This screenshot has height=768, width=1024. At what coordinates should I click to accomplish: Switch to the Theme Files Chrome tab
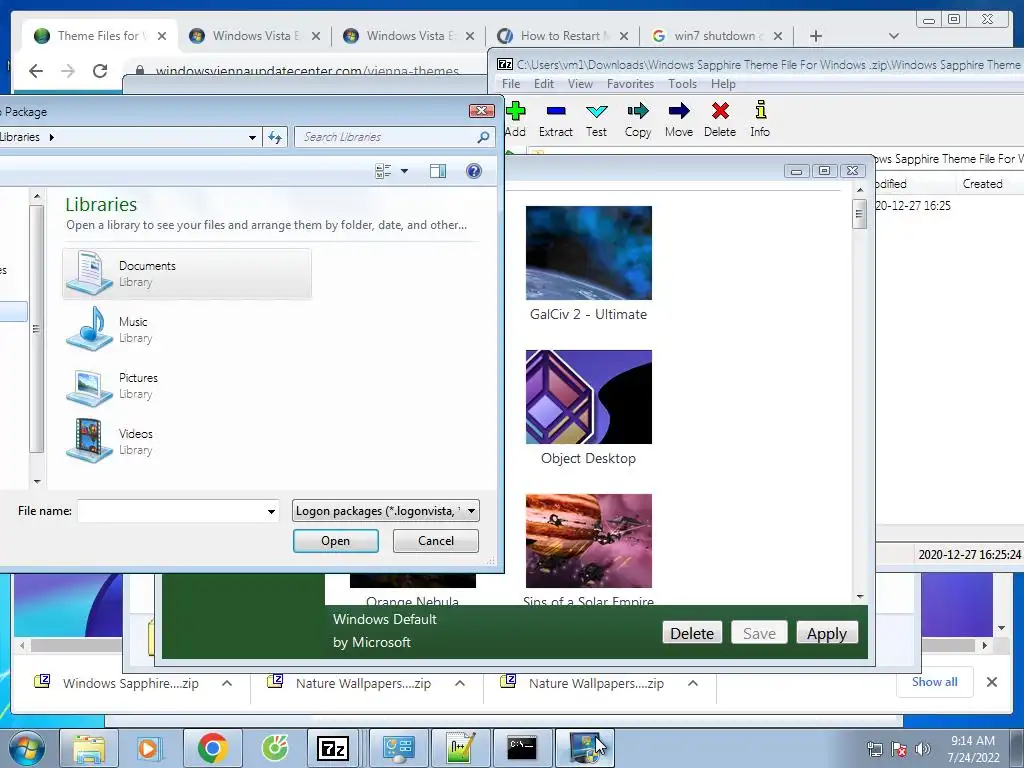click(98, 36)
